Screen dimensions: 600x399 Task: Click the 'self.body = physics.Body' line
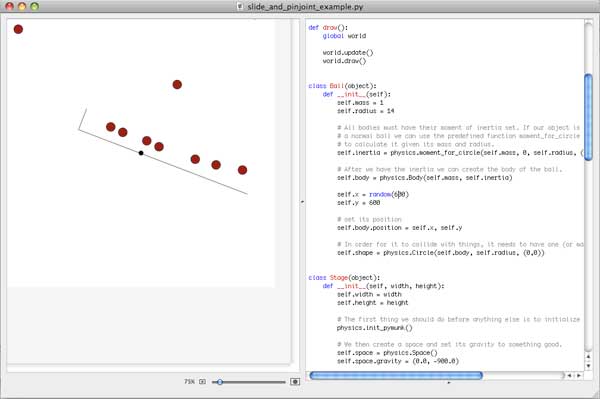pos(424,178)
